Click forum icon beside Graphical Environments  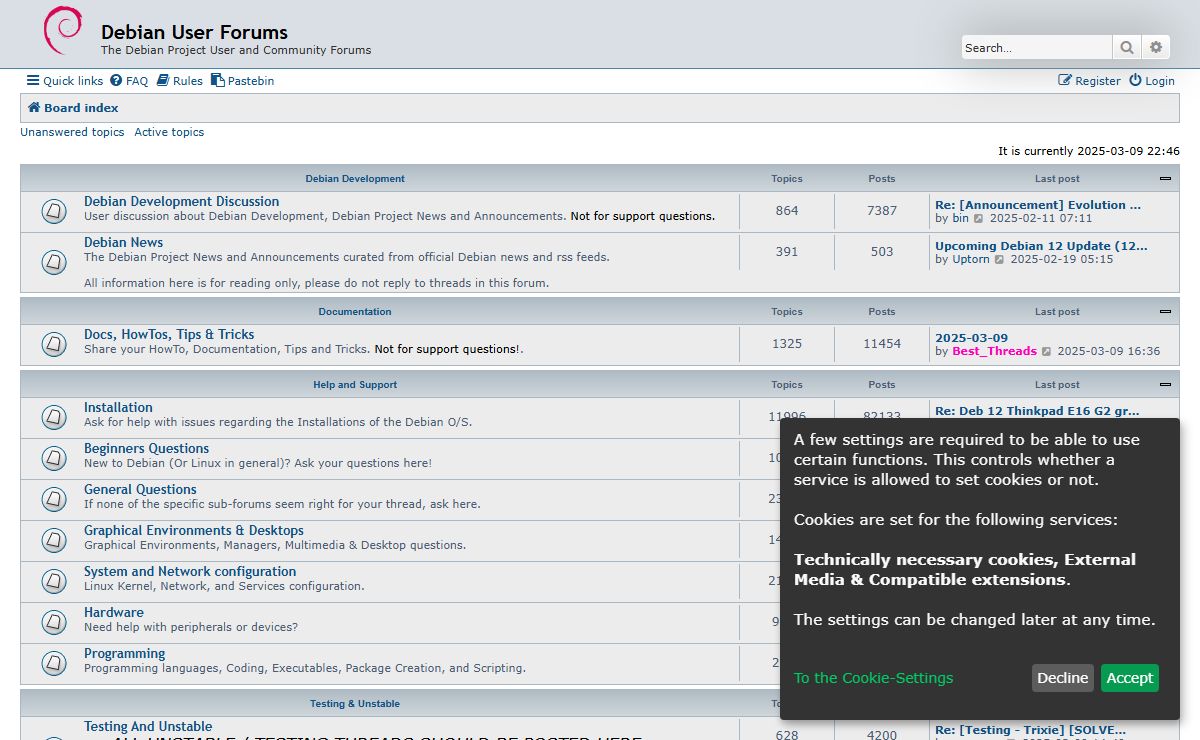click(54, 540)
